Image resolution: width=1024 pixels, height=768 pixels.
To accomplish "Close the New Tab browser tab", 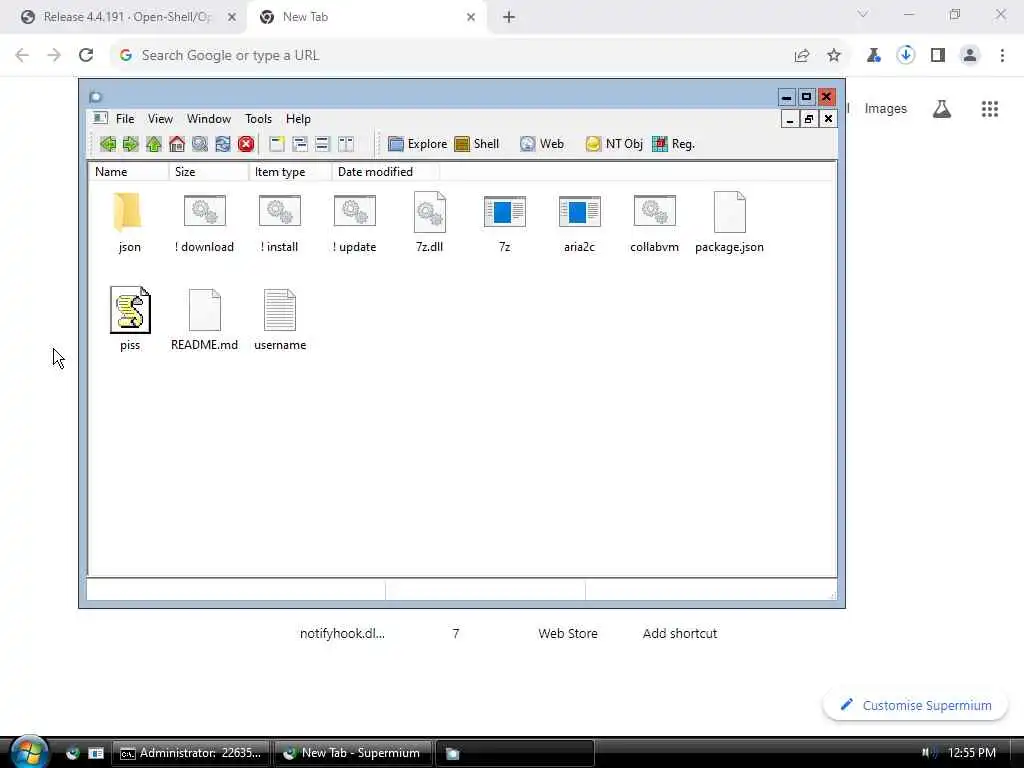I will [x=471, y=17].
